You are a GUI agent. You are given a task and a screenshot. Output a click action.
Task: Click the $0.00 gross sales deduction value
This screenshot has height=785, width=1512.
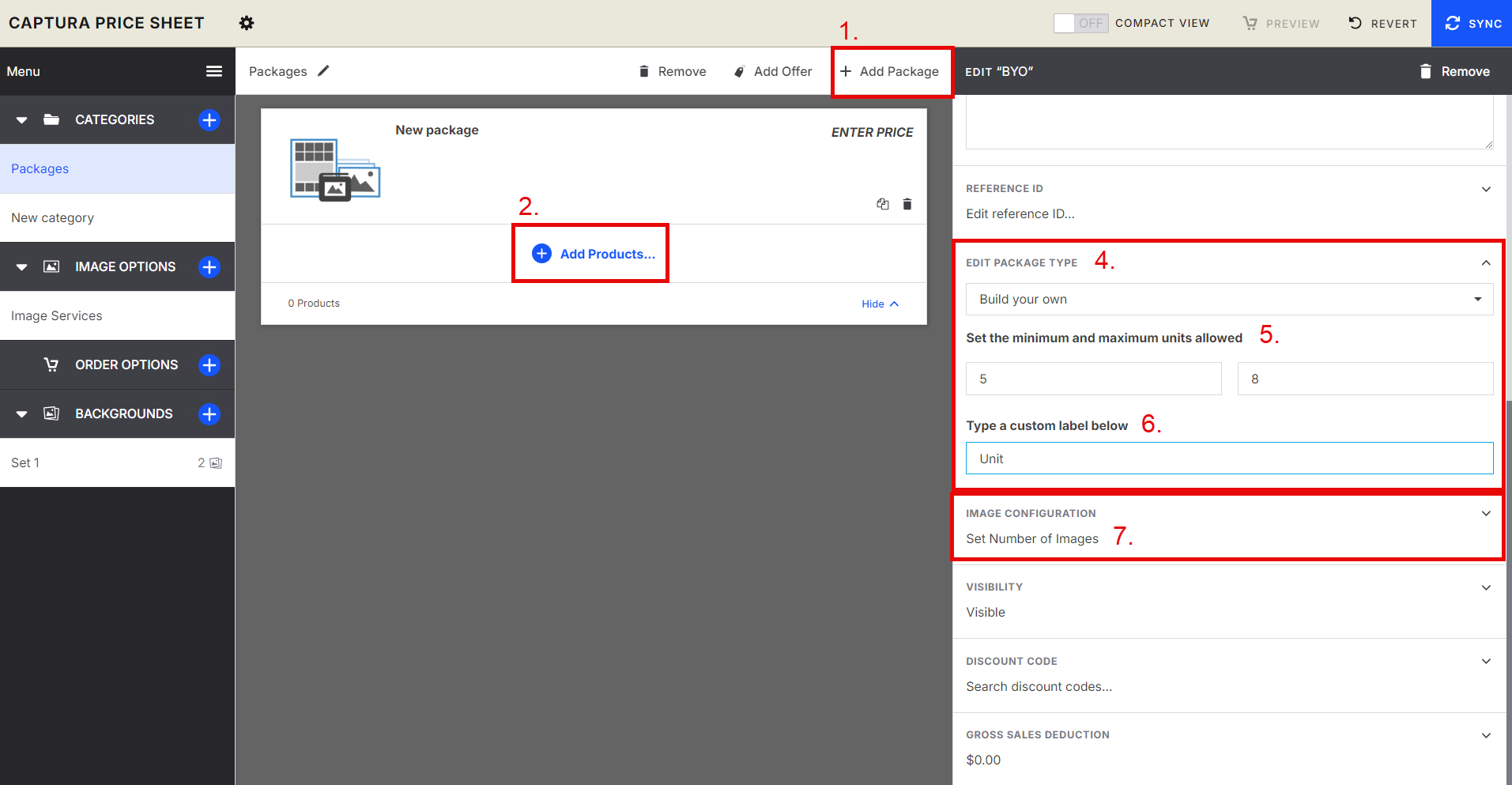(x=983, y=760)
